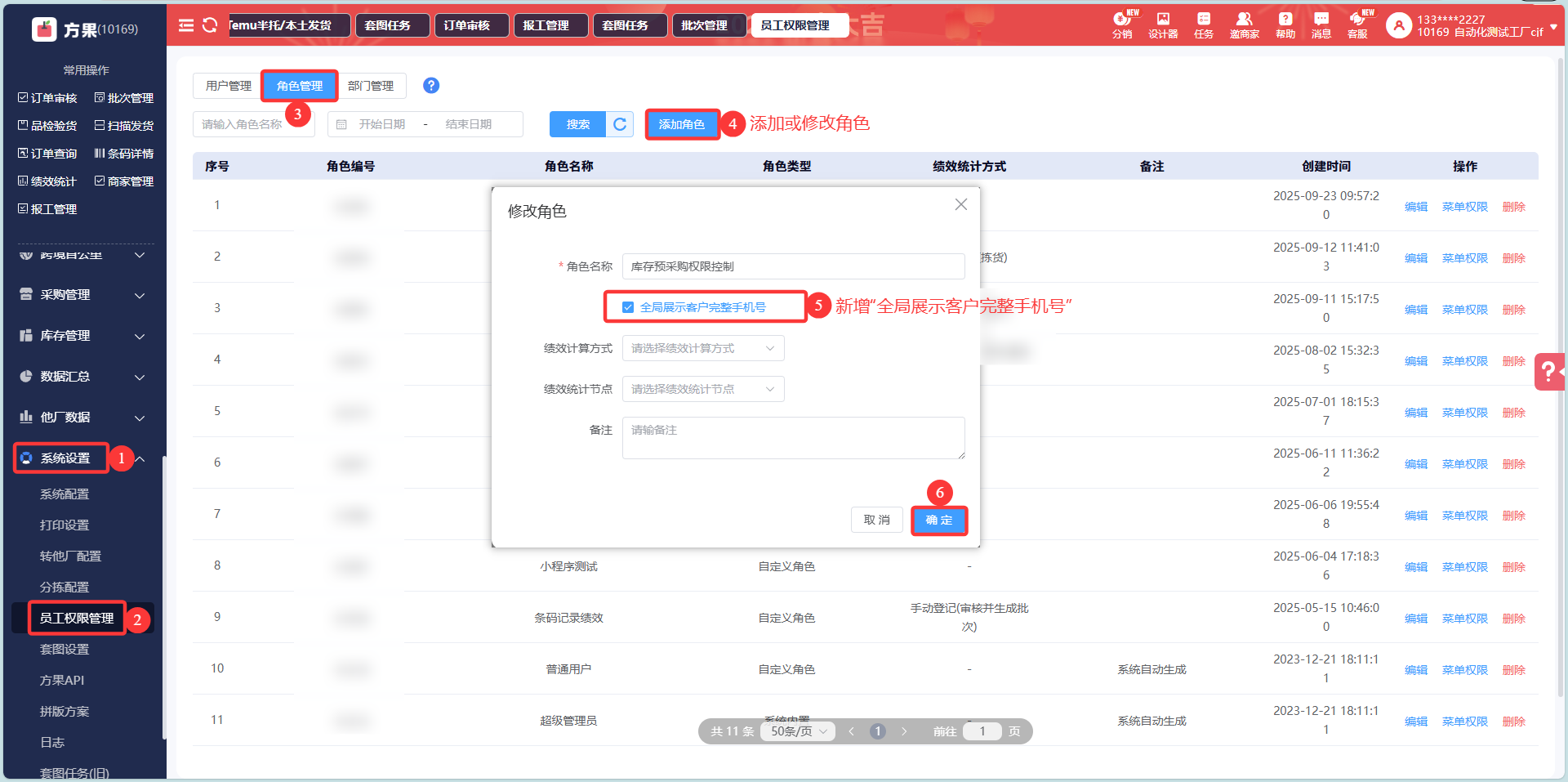The image size is (1568, 782).
Task: Open the 消息 messages icon
Action: click(x=1321, y=25)
